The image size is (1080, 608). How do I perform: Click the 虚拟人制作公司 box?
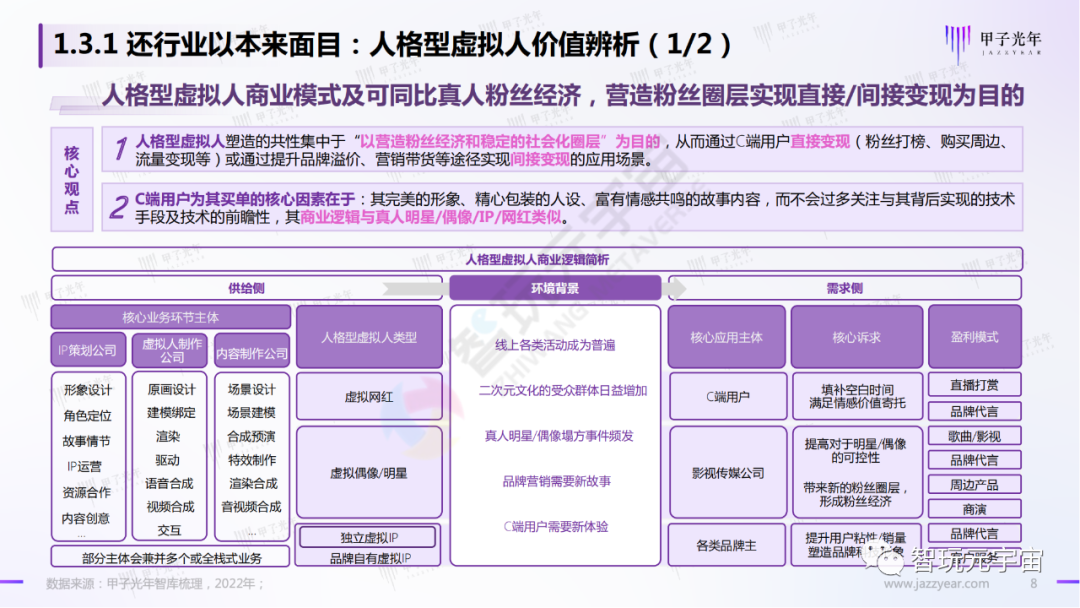tap(169, 350)
